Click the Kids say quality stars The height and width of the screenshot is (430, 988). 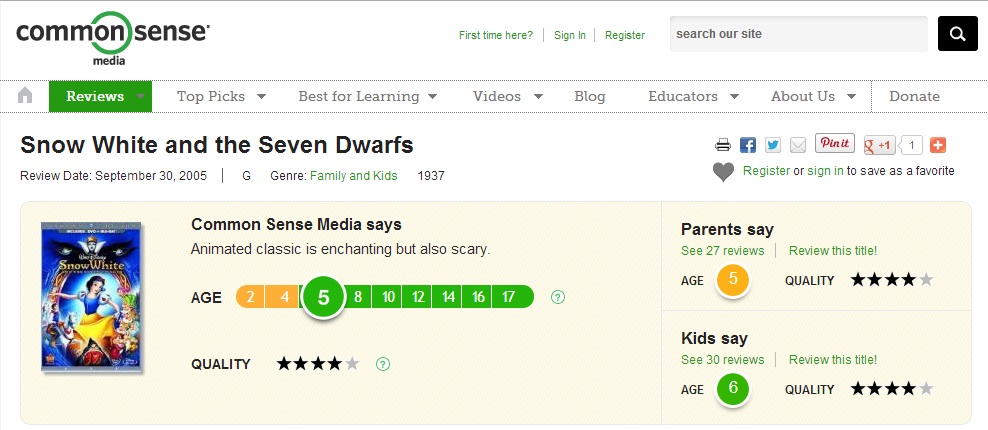point(892,388)
